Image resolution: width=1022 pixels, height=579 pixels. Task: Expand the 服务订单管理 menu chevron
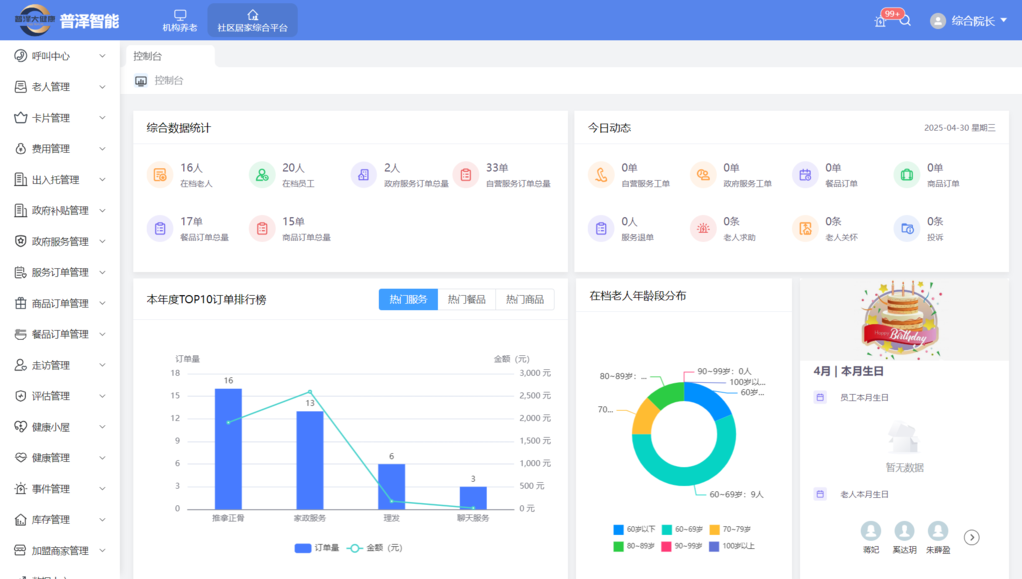102,273
